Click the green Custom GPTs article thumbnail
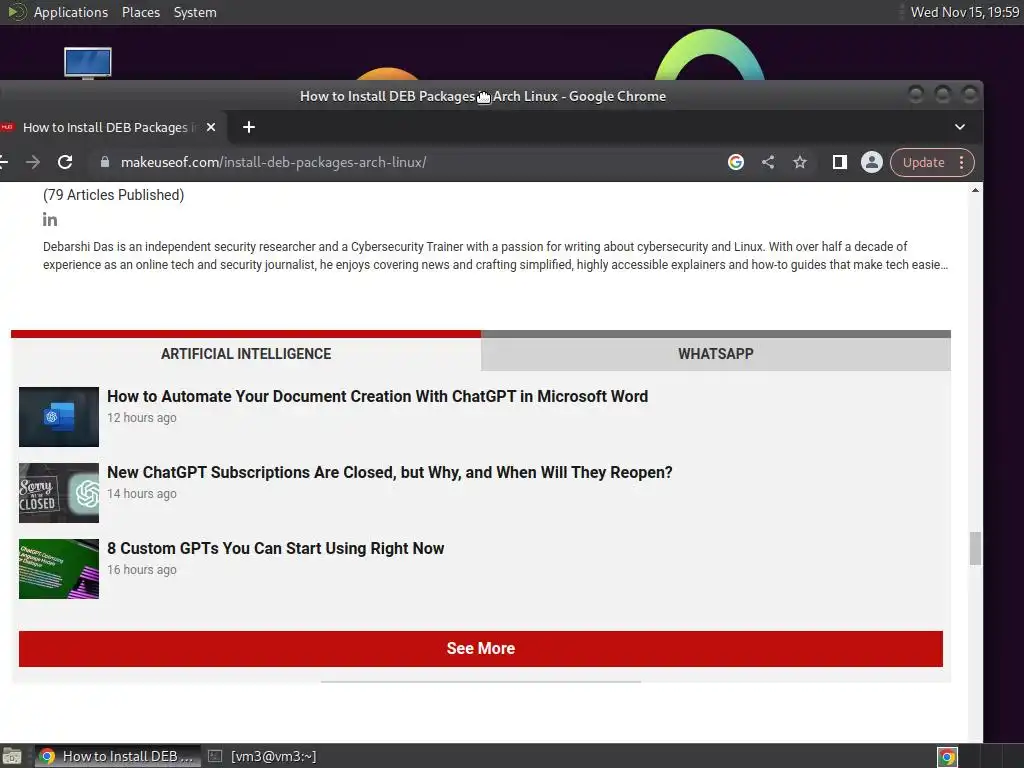Viewport: 1024px width, 768px height. (x=59, y=568)
